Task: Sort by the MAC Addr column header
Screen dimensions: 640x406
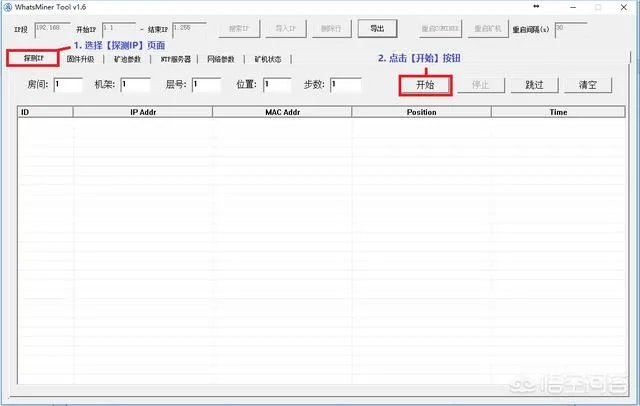Action: coord(282,112)
